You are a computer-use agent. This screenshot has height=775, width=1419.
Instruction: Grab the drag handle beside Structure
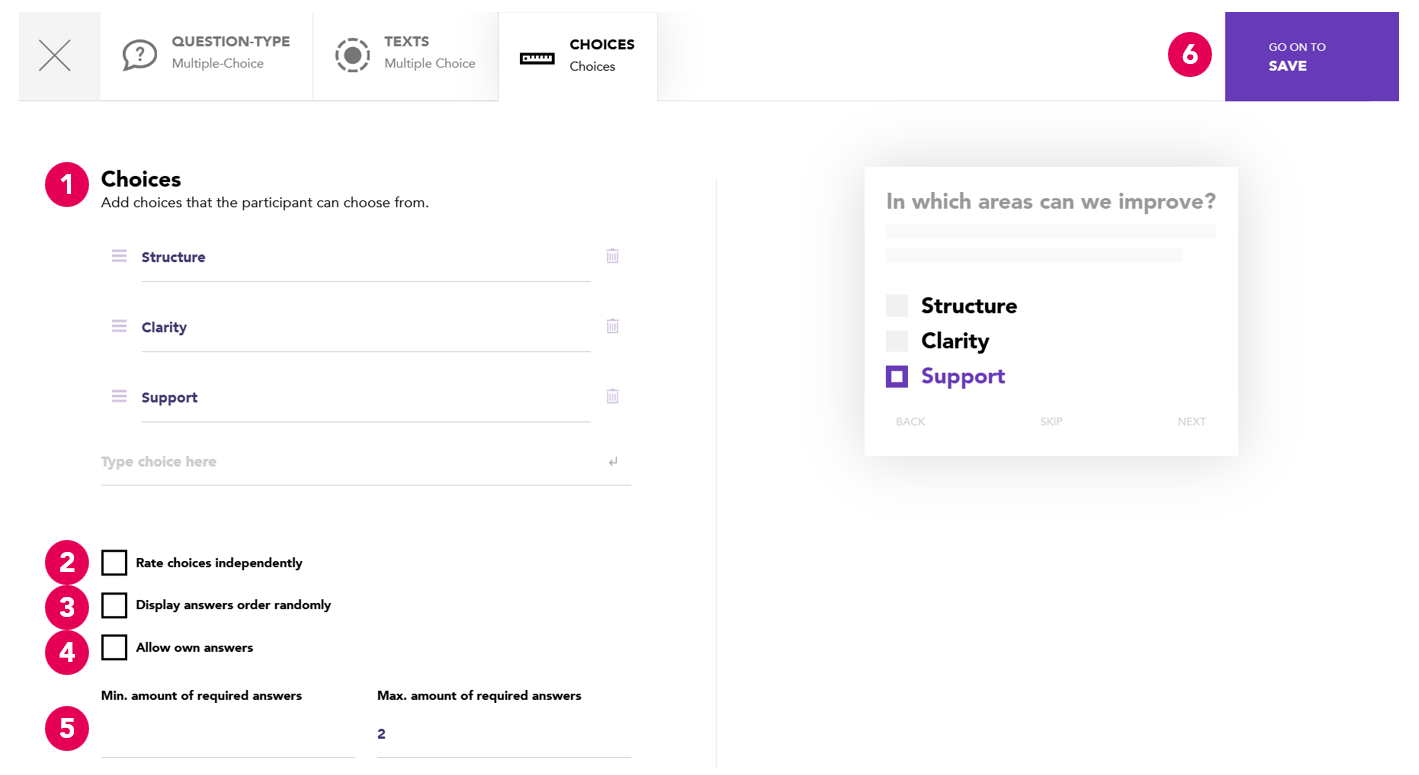tap(119, 256)
